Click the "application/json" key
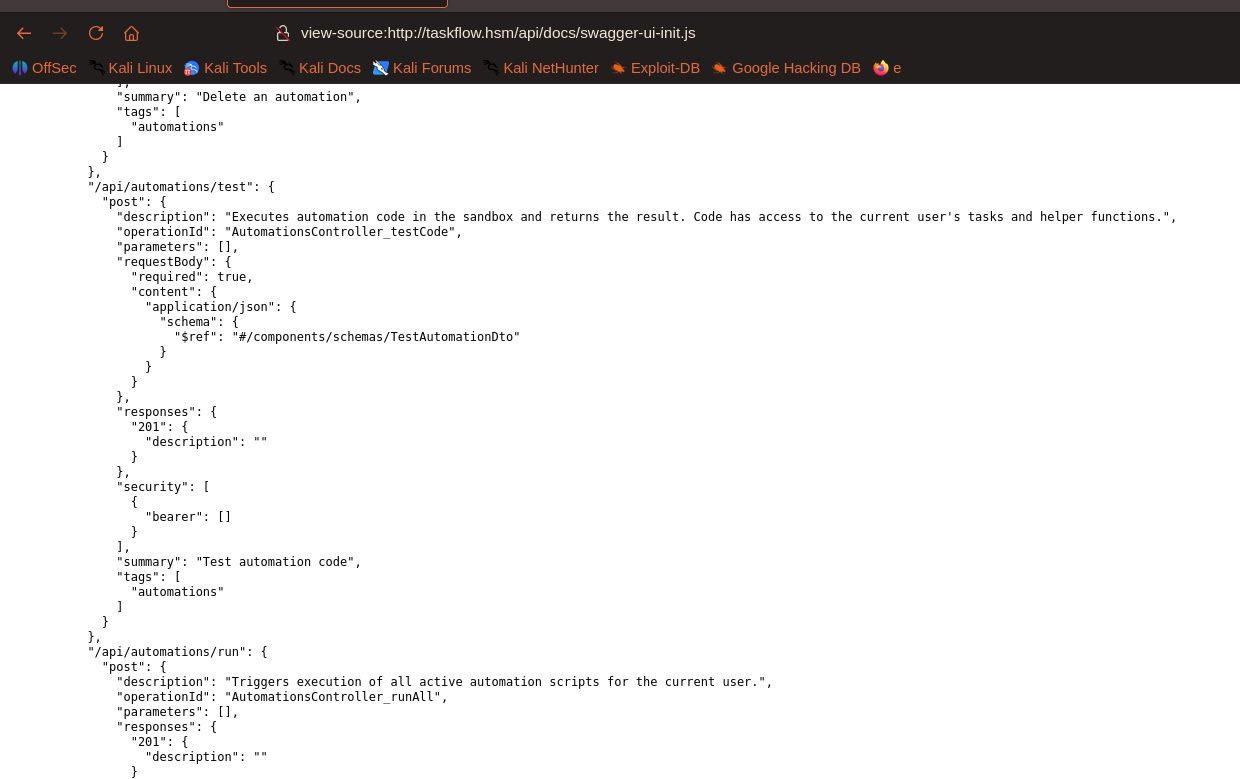 (210, 307)
